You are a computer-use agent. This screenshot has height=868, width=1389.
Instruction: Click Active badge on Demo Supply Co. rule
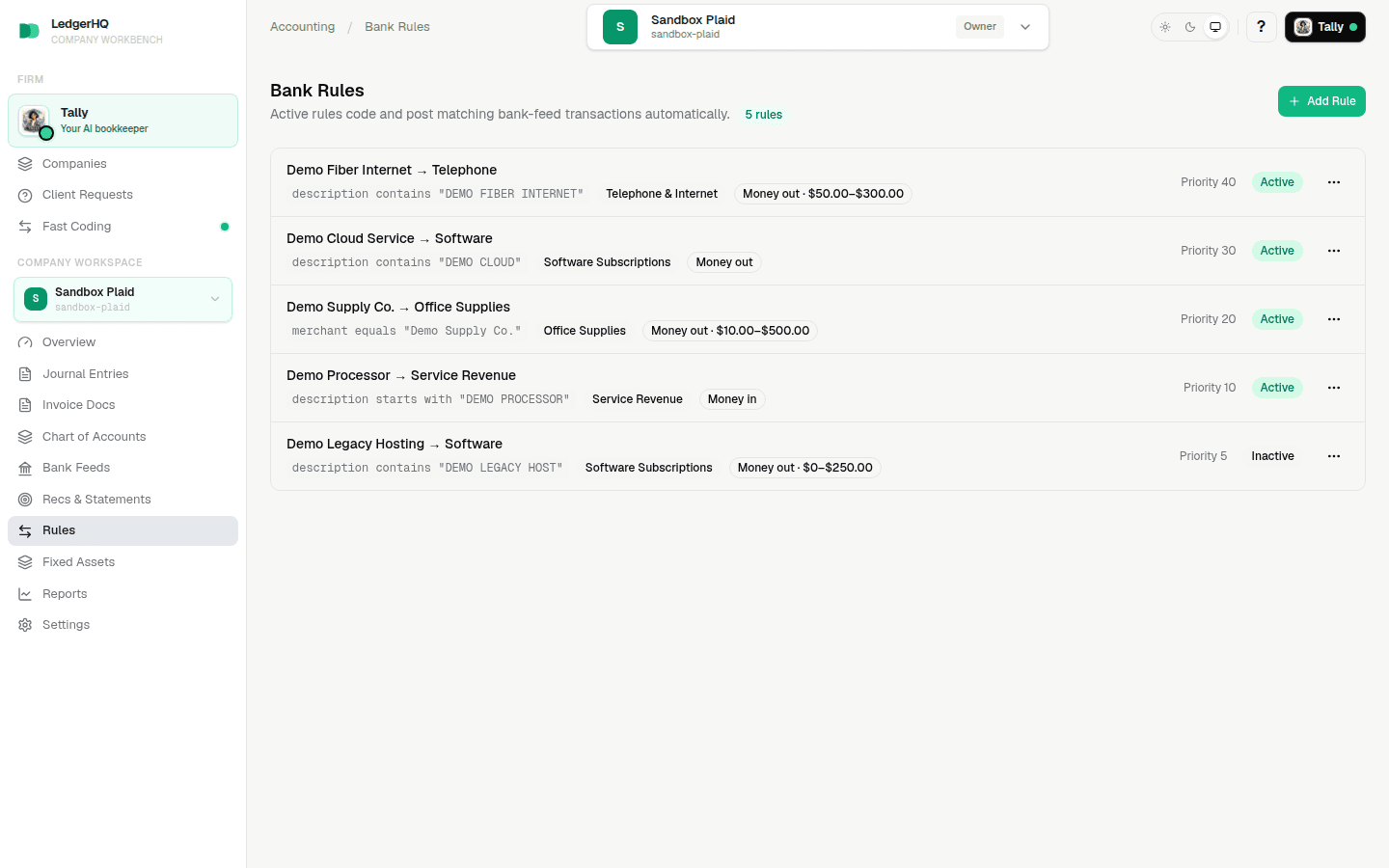point(1277,319)
